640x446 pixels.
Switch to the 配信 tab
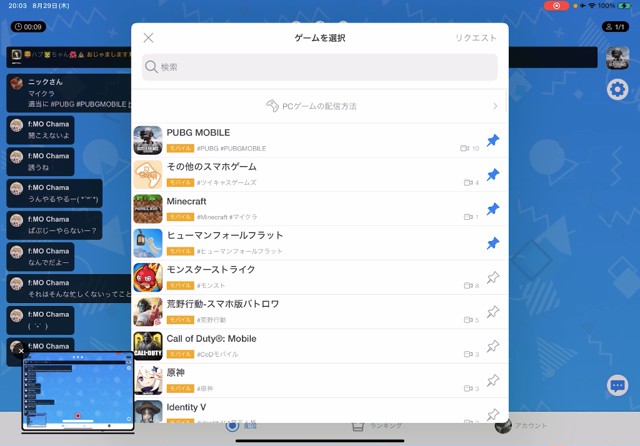(x=242, y=426)
